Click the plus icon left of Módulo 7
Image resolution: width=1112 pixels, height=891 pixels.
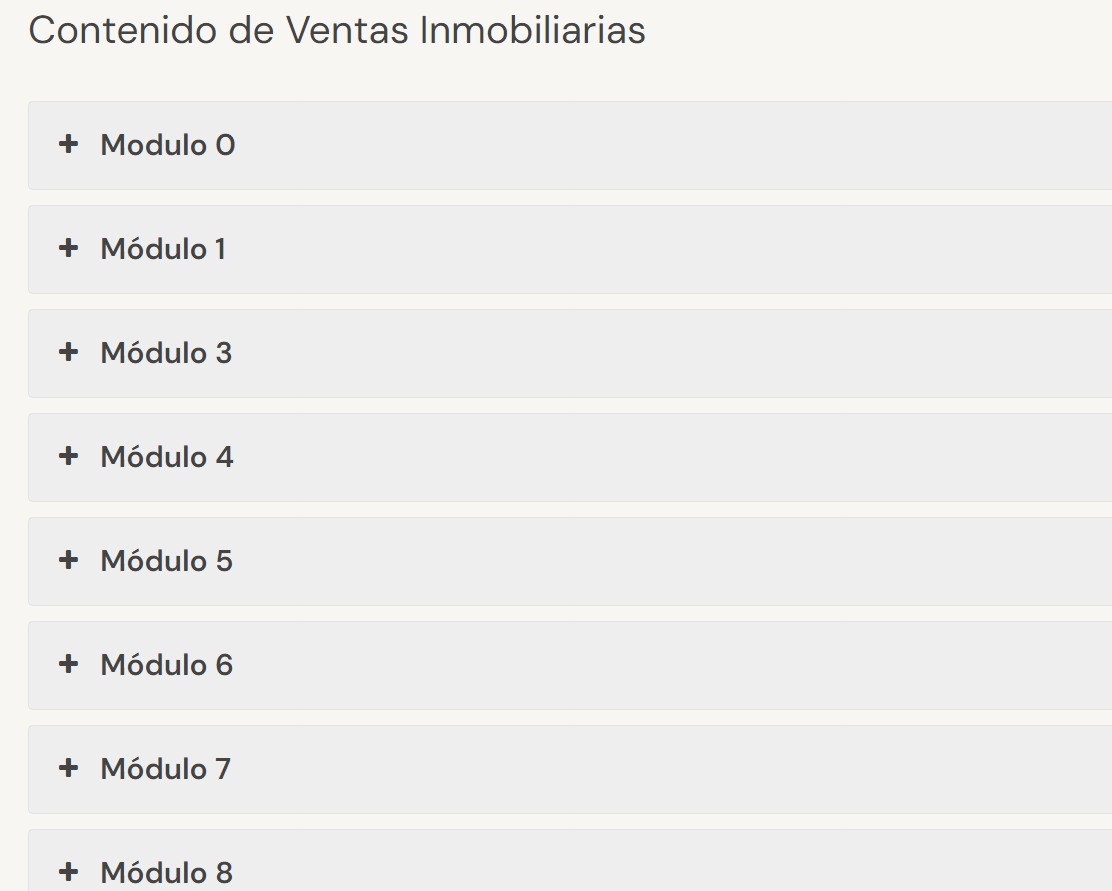tap(68, 768)
